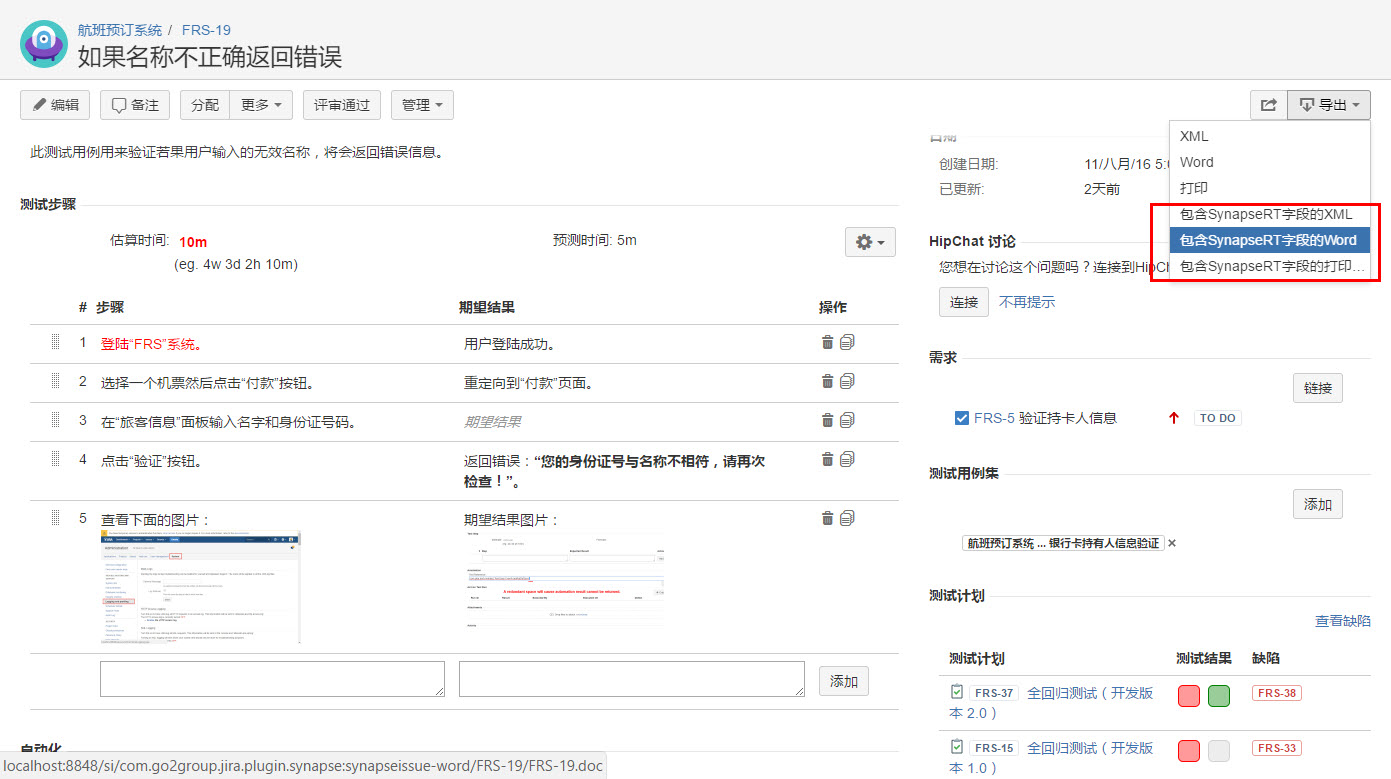The width and height of the screenshot is (1391, 779).
Task: Click the TO DO status badge
Action: pyautogui.click(x=1217, y=418)
